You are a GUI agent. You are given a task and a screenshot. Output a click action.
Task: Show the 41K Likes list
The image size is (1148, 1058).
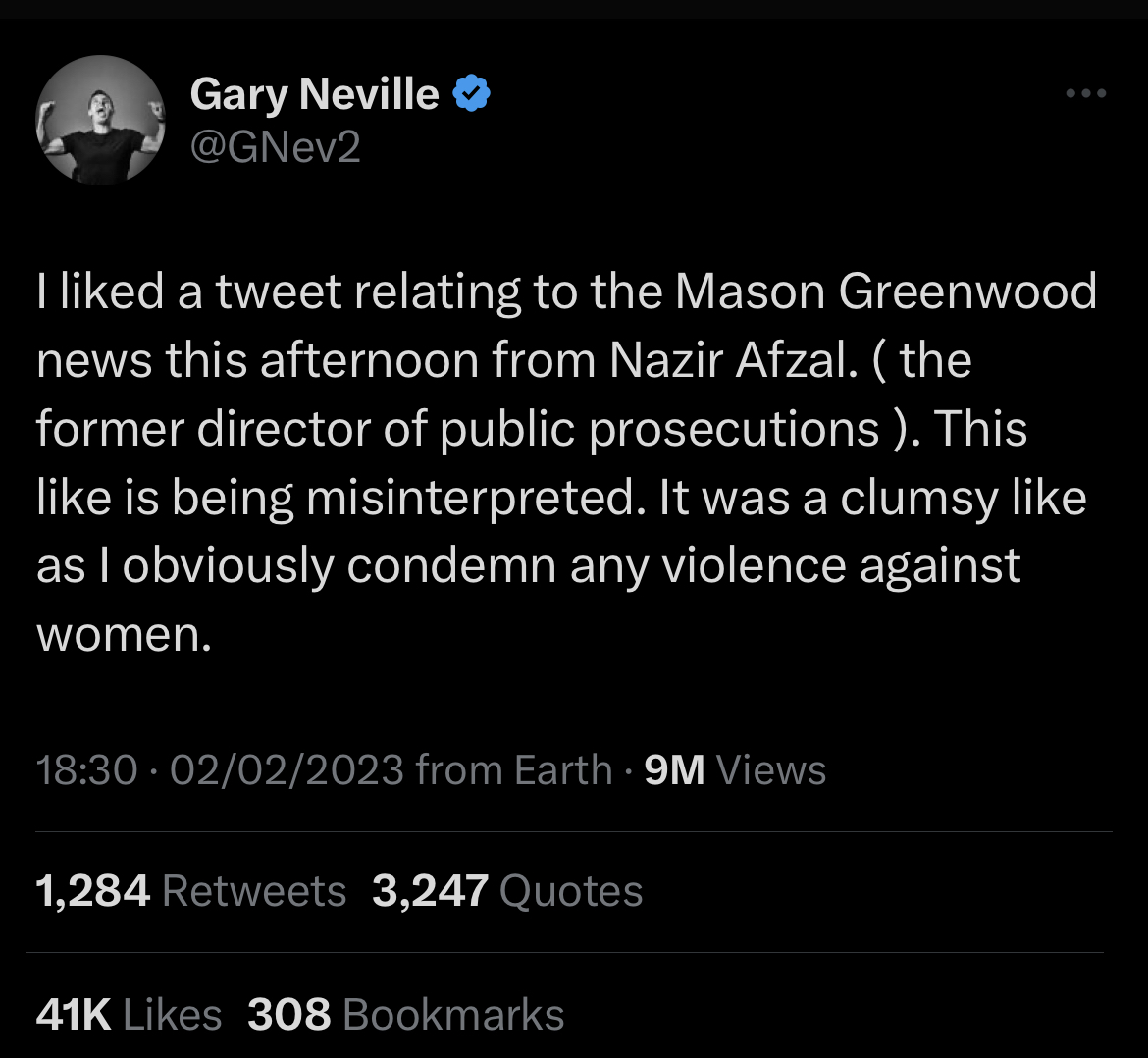pos(129,1015)
